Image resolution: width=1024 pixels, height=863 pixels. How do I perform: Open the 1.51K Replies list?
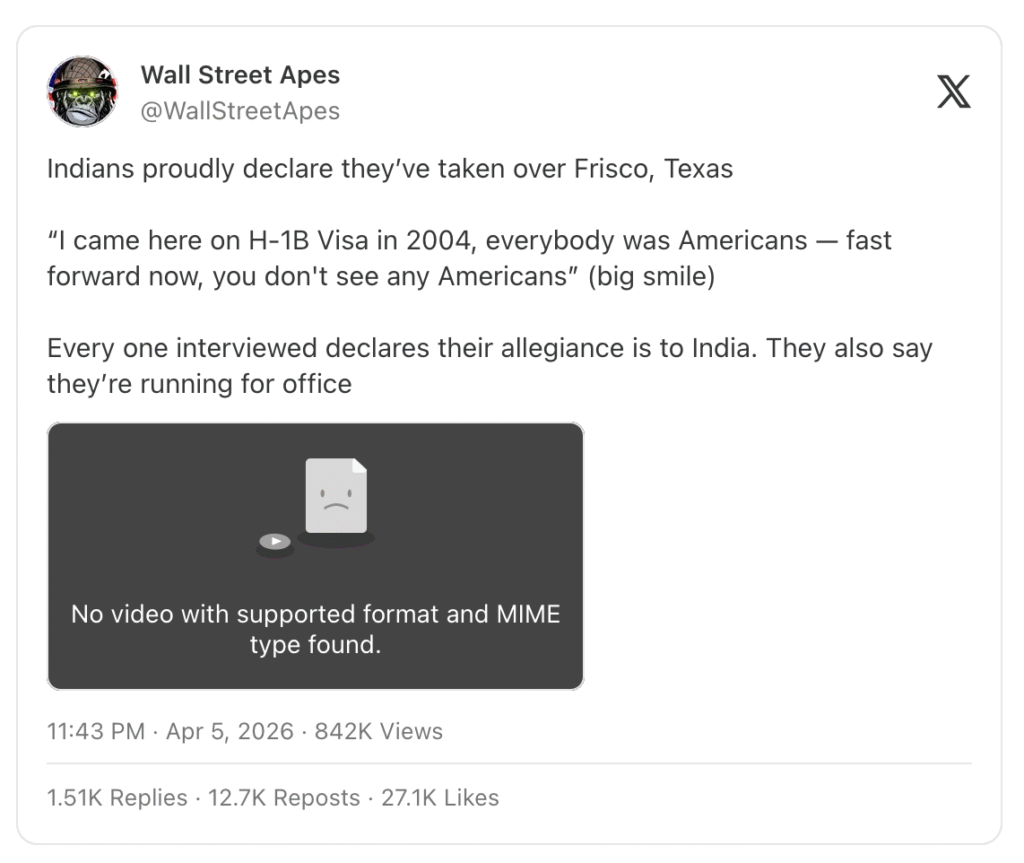click(x=117, y=797)
